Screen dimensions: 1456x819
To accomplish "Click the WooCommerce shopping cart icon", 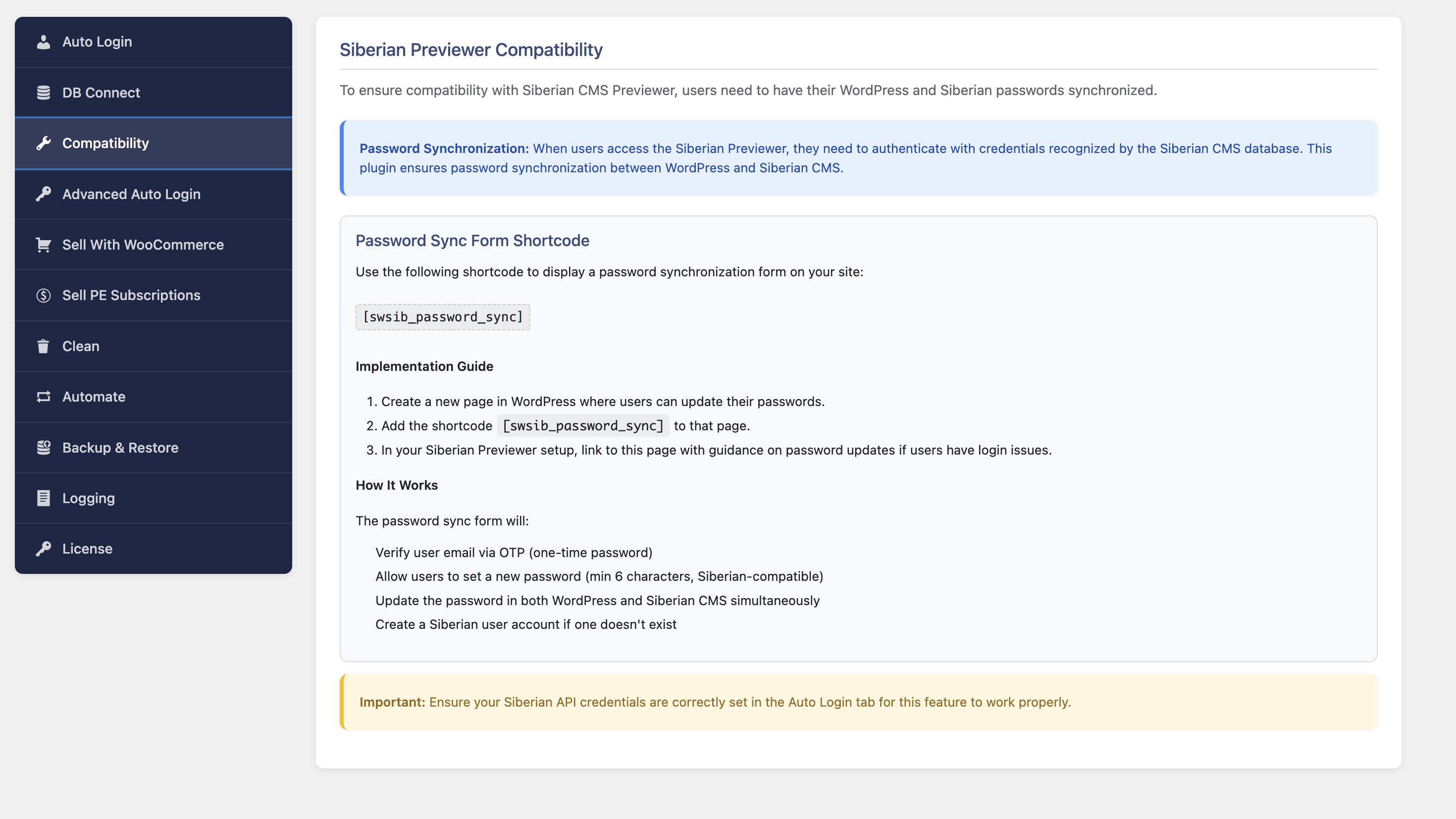I will click(x=44, y=245).
